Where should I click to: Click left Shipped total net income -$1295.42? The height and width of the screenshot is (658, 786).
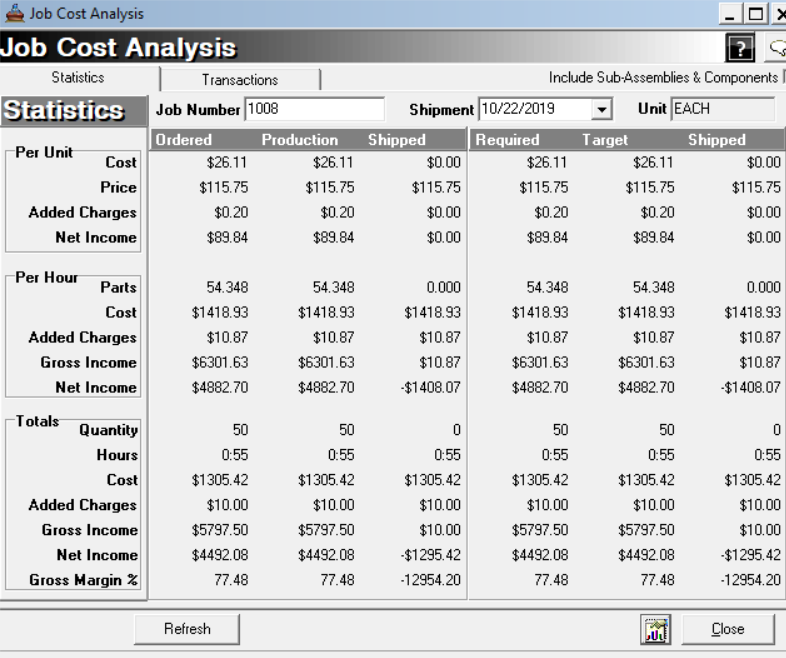click(x=431, y=555)
